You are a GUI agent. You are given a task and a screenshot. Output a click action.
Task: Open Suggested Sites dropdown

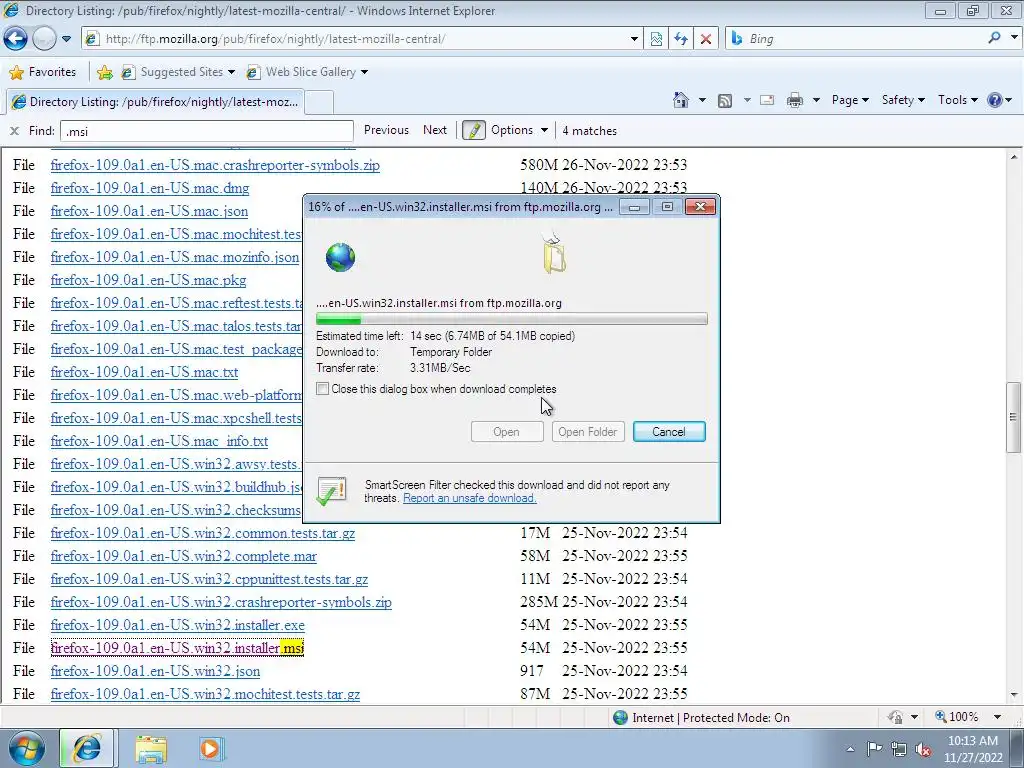(178, 72)
